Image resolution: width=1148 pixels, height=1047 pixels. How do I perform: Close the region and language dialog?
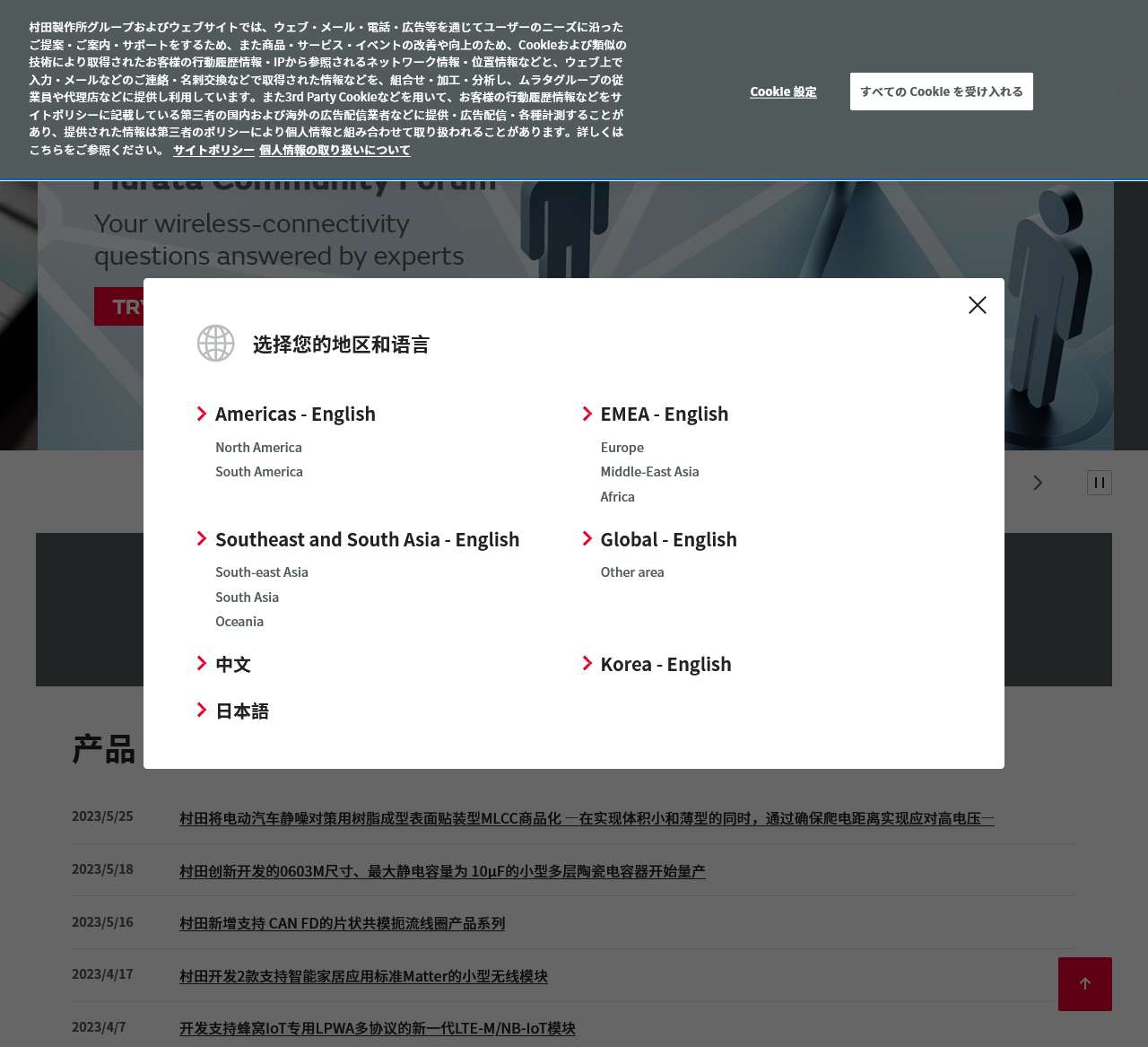(978, 305)
